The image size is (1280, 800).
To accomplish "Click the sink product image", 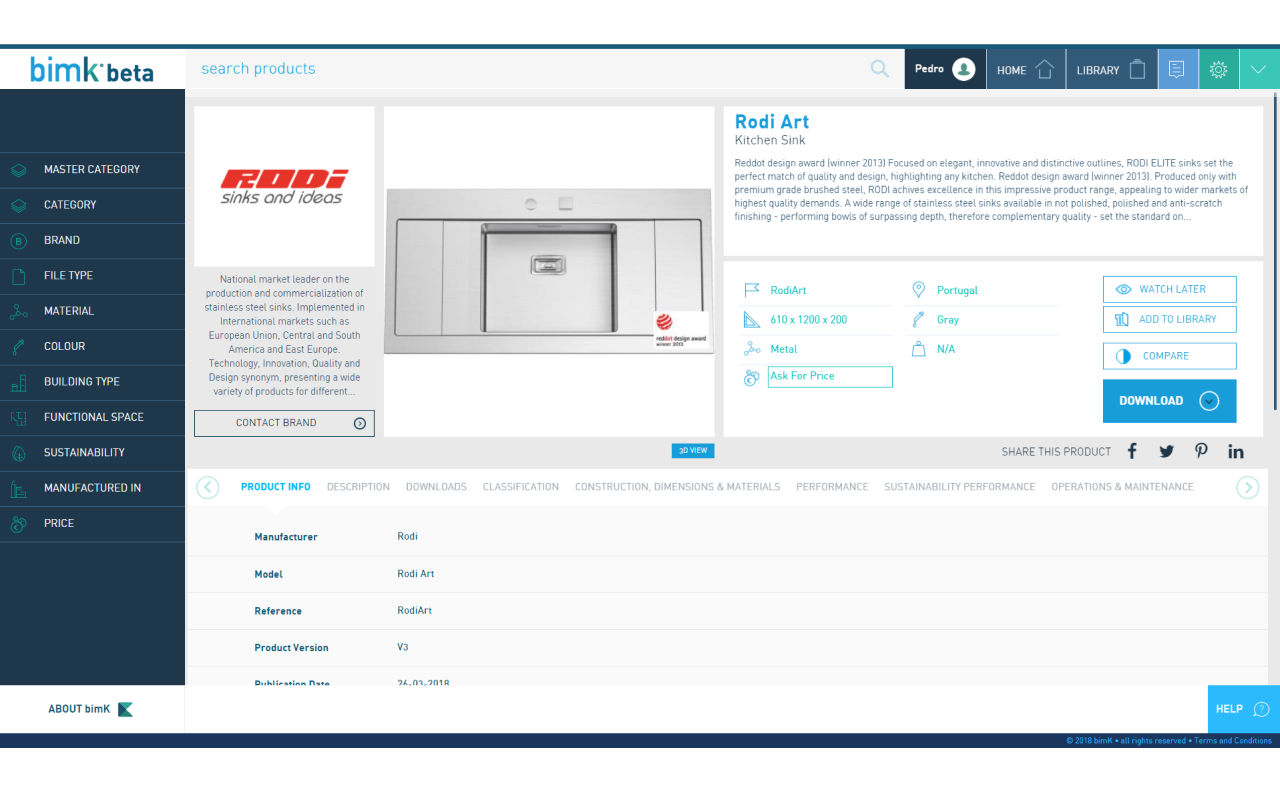I will click(x=549, y=272).
